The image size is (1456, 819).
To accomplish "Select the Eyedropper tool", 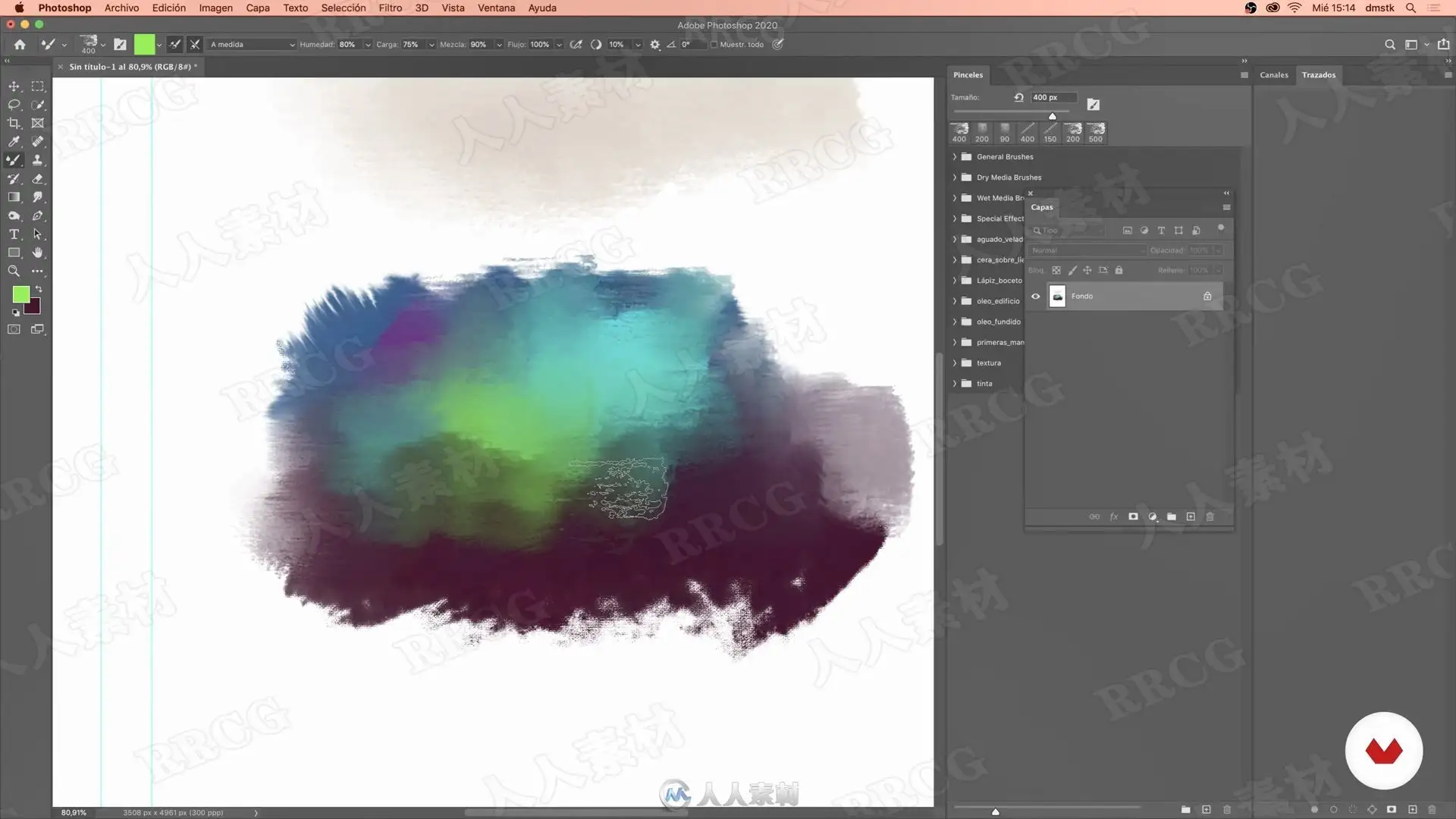I will pyautogui.click(x=14, y=142).
